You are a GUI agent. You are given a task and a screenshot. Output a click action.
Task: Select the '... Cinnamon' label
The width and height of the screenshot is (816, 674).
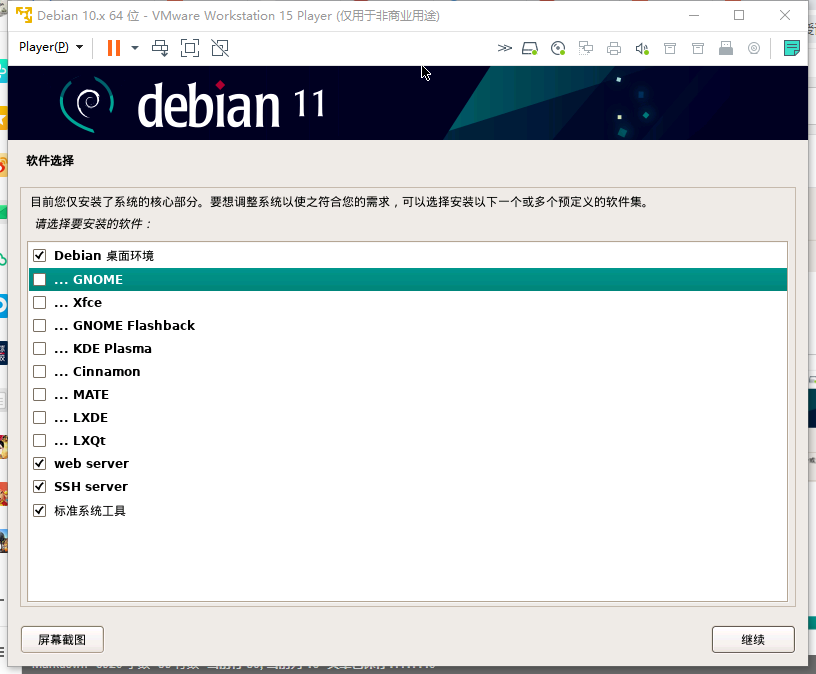97,372
